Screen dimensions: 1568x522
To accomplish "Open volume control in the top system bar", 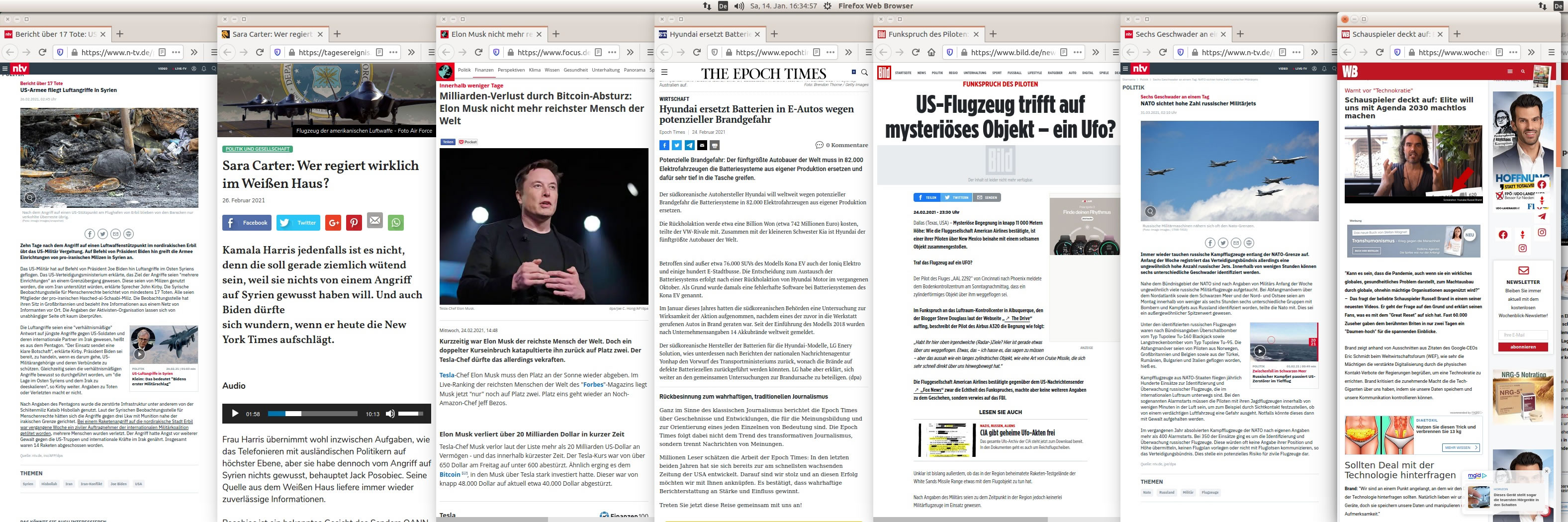I will (739, 5).
